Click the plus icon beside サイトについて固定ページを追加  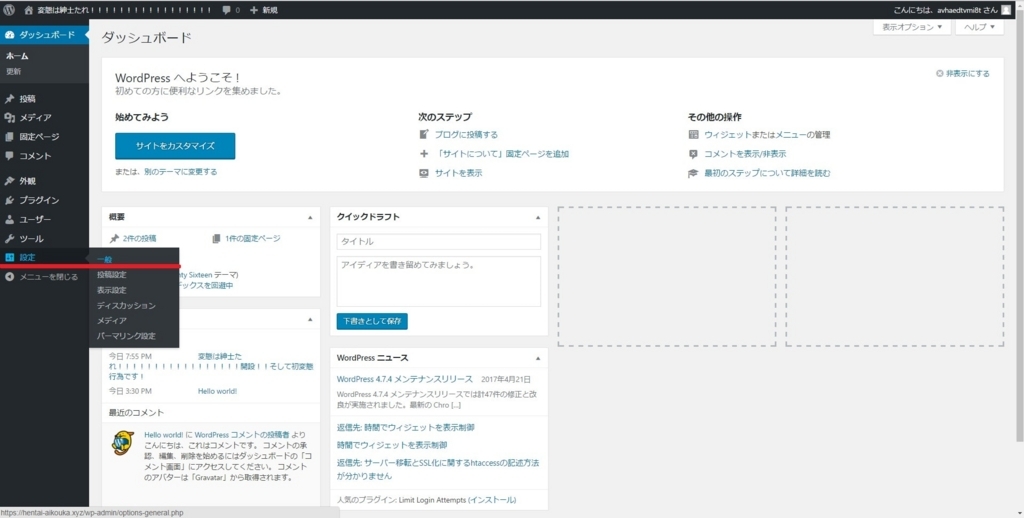coord(424,154)
